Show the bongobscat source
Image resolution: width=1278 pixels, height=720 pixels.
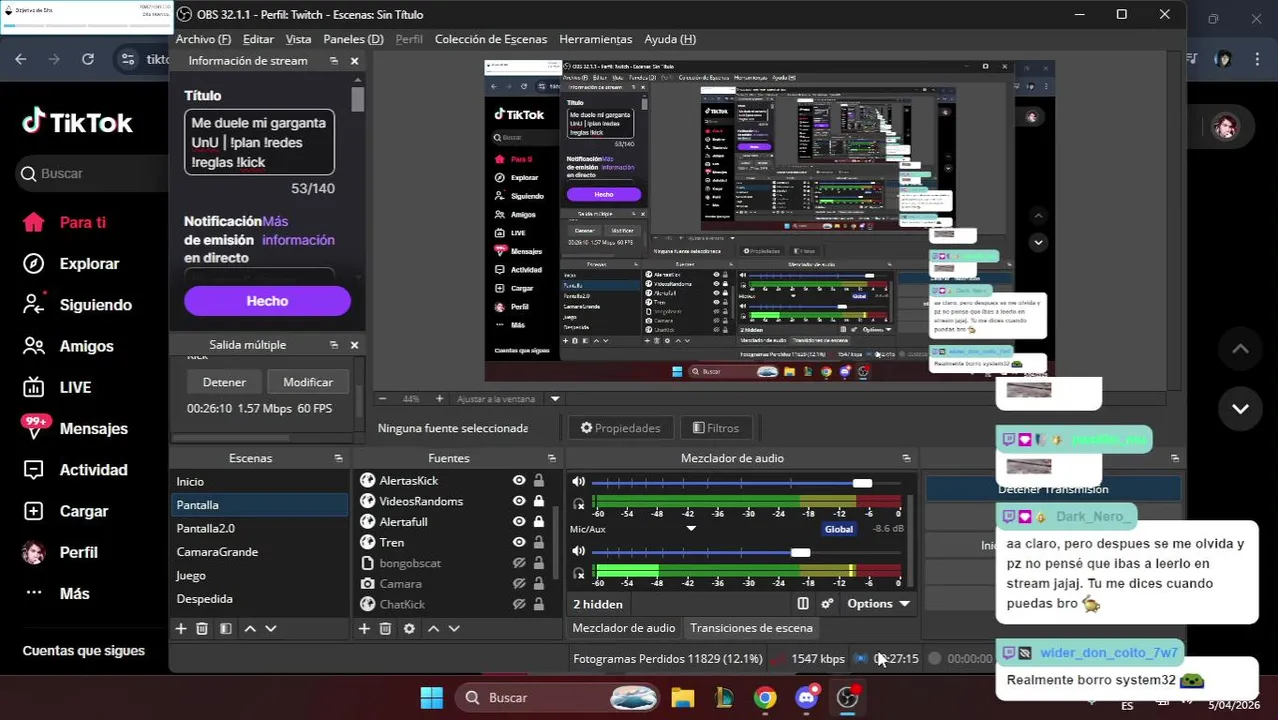click(519, 563)
